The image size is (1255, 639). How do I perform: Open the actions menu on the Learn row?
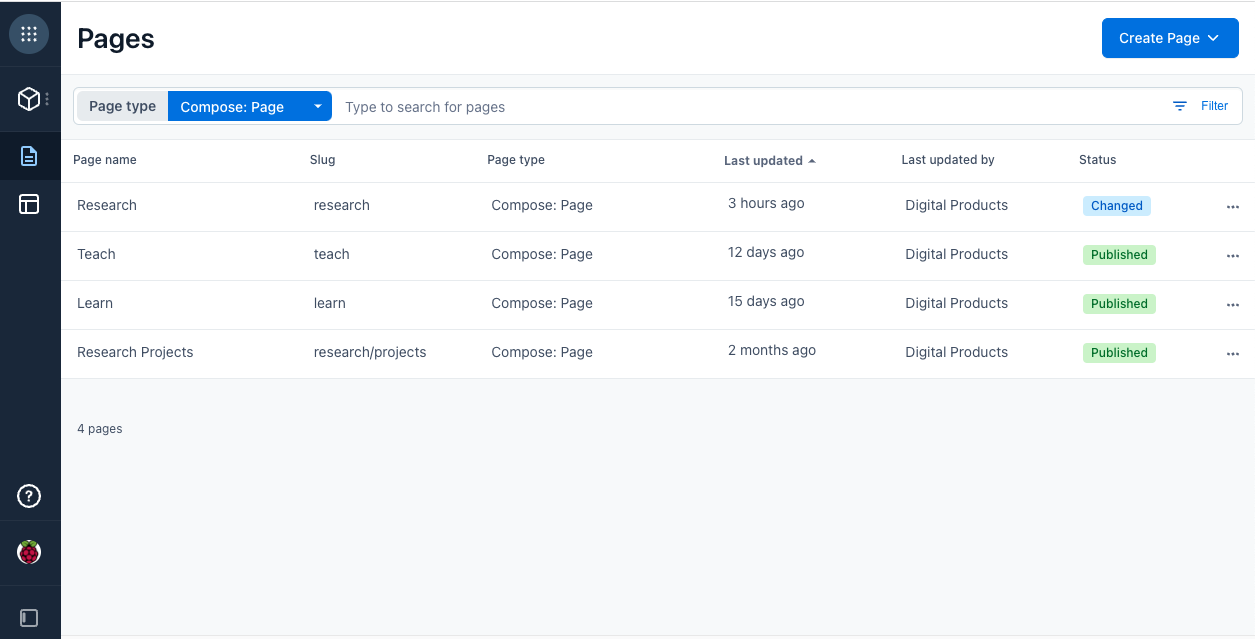1233,304
